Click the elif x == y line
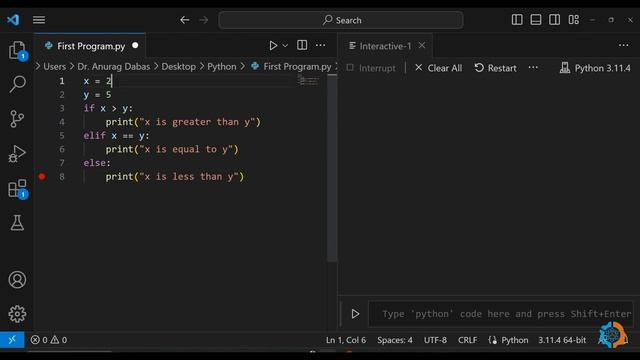640x360 pixels. click(x=116, y=136)
